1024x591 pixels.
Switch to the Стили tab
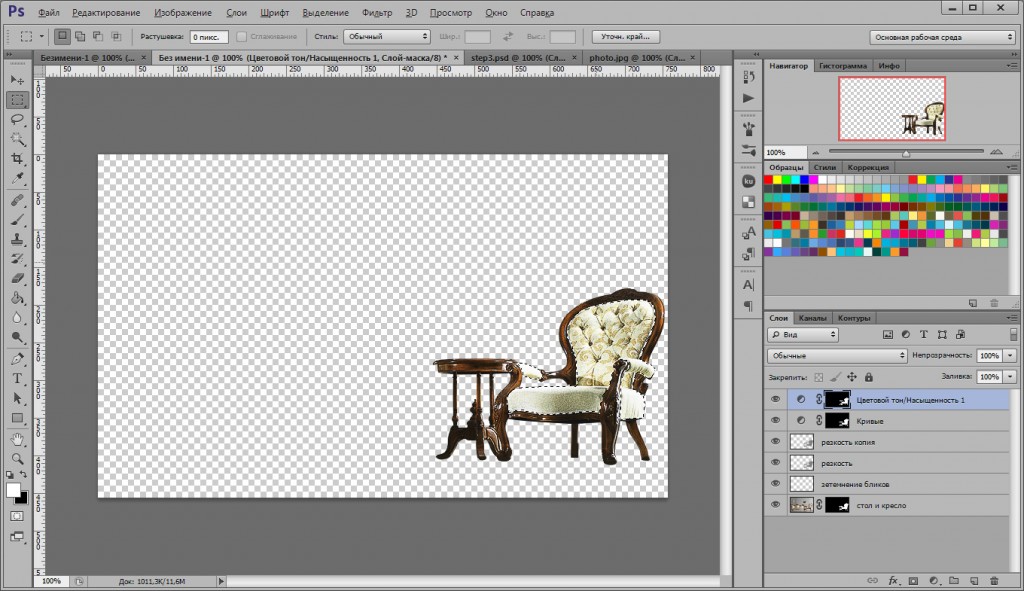coord(824,167)
